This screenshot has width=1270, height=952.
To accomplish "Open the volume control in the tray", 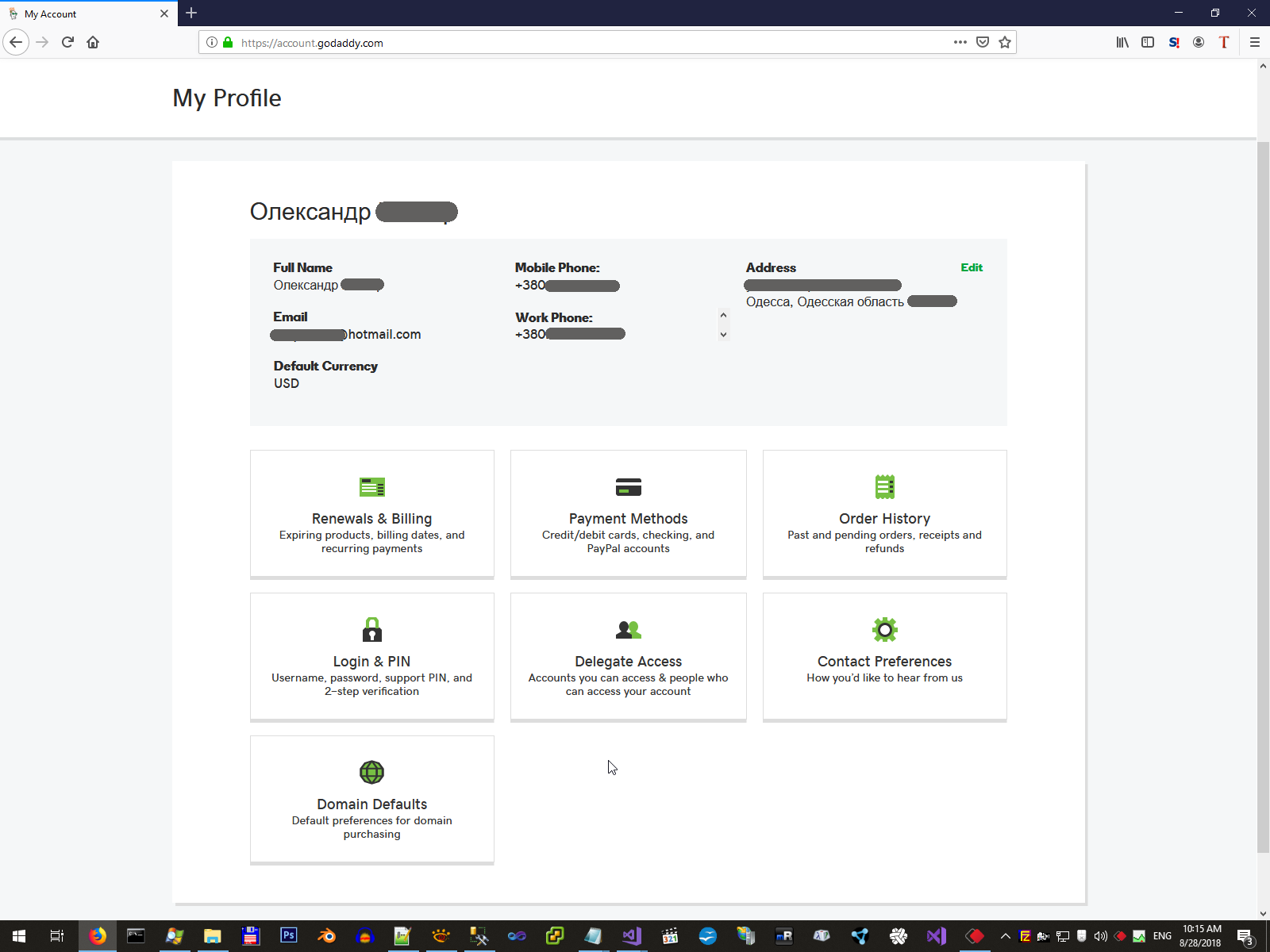I will pyautogui.click(x=1101, y=936).
